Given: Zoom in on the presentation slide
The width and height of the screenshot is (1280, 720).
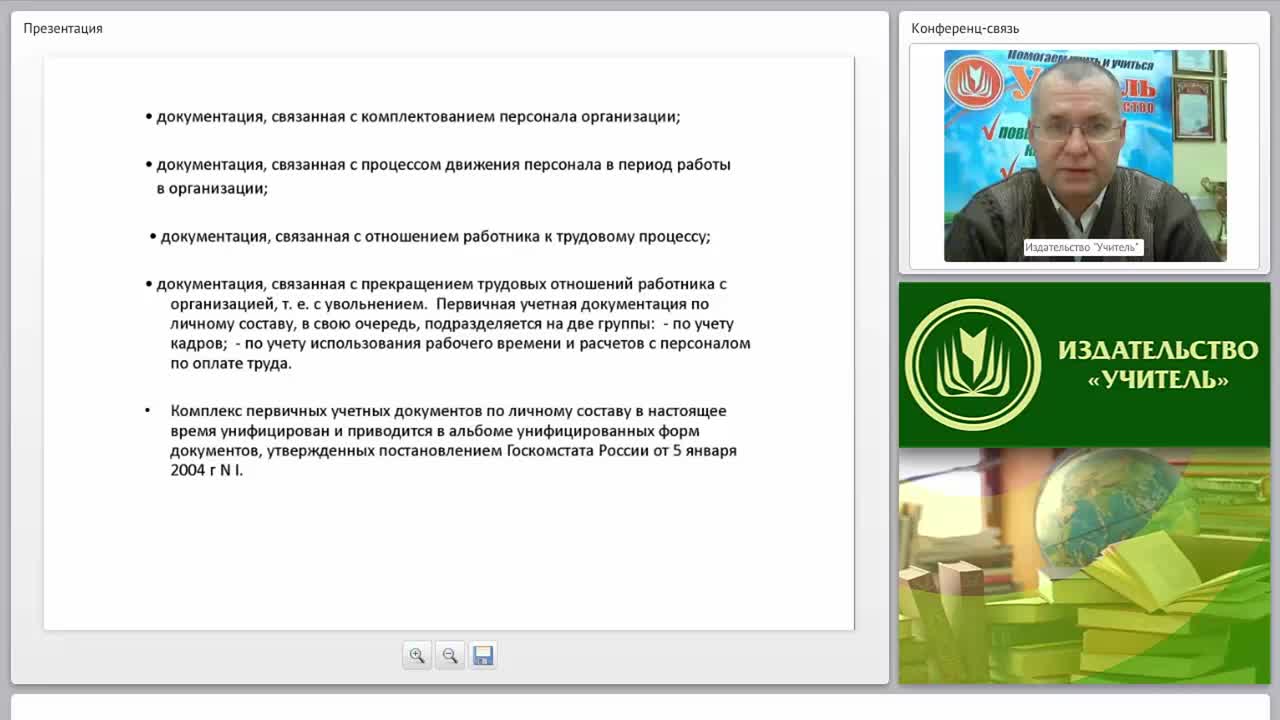Looking at the screenshot, I should coord(417,656).
